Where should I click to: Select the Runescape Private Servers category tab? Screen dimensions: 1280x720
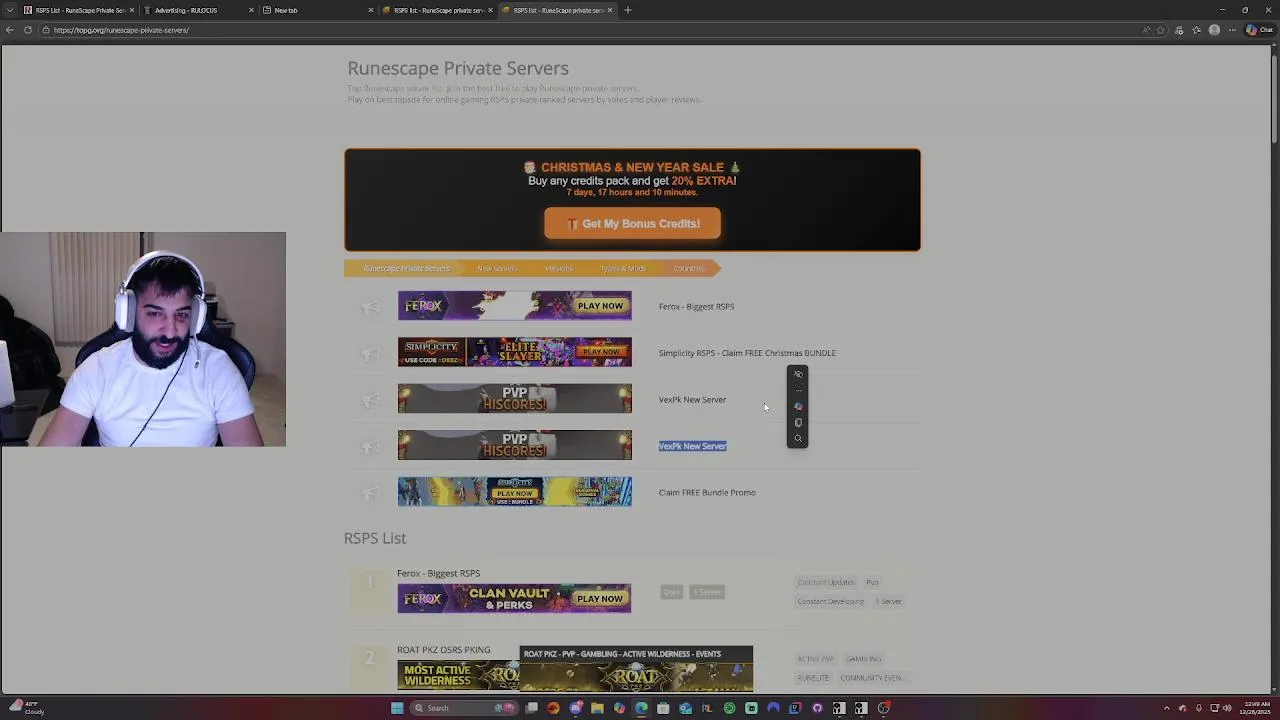tap(406, 268)
